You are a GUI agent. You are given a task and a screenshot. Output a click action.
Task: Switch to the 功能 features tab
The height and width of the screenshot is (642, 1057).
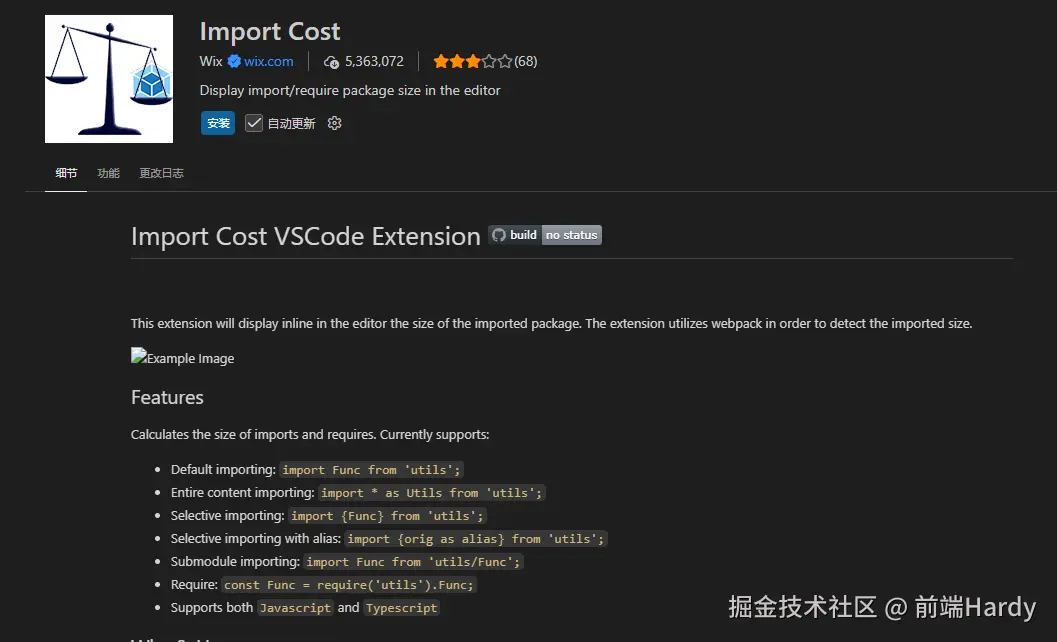(109, 173)
